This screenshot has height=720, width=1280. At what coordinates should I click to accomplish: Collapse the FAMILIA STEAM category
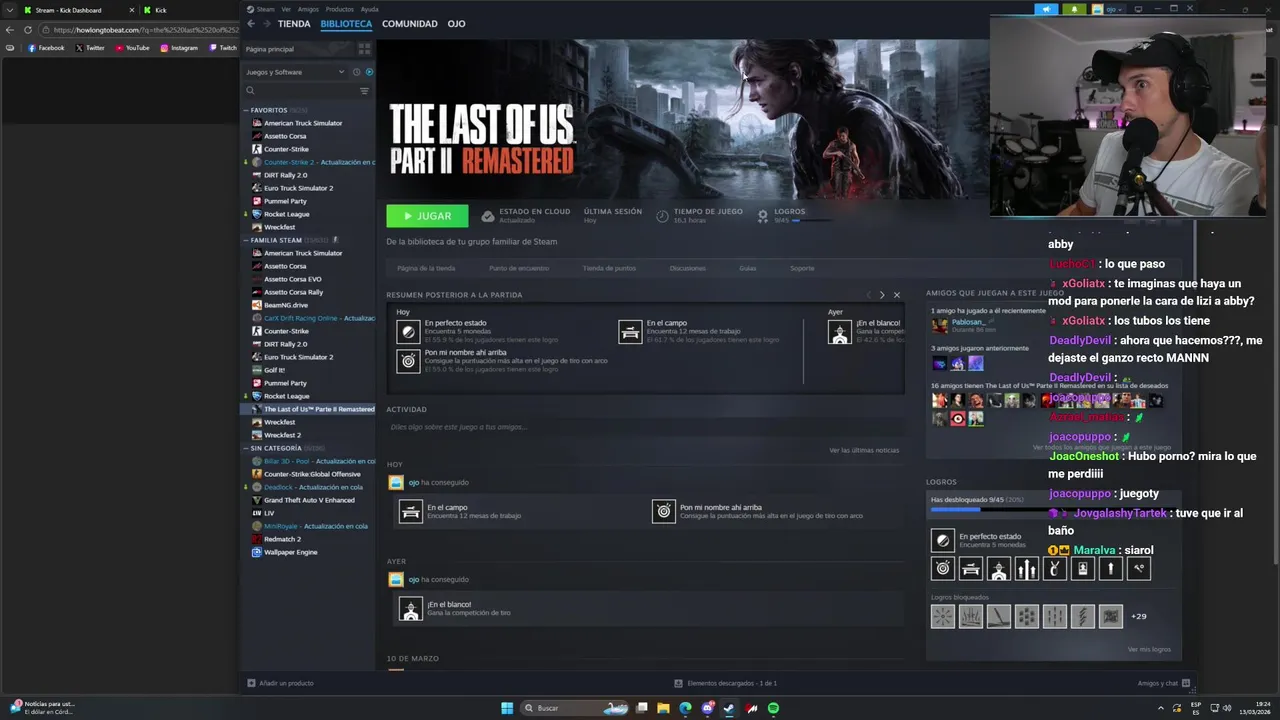click(246, 240)
